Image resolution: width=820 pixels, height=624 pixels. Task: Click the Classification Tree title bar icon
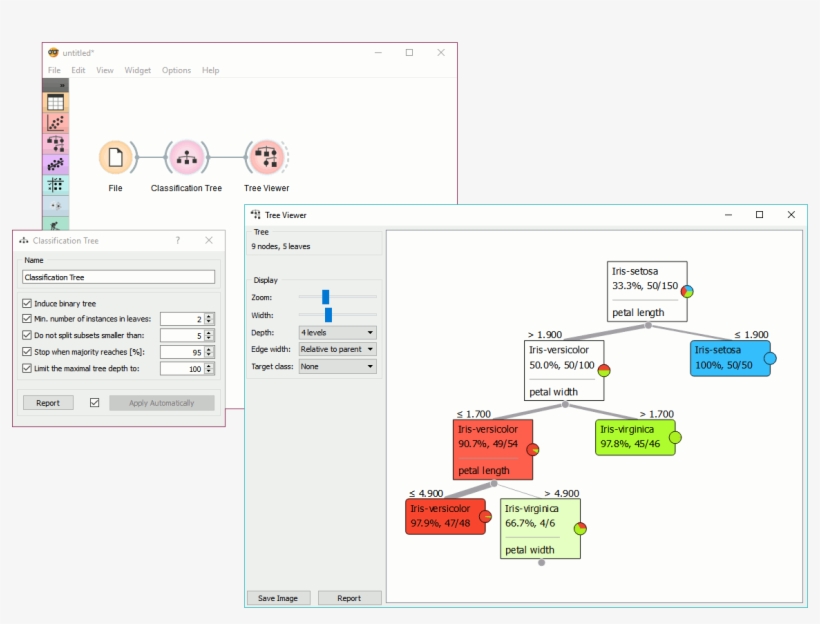click(x=24, y=241)
